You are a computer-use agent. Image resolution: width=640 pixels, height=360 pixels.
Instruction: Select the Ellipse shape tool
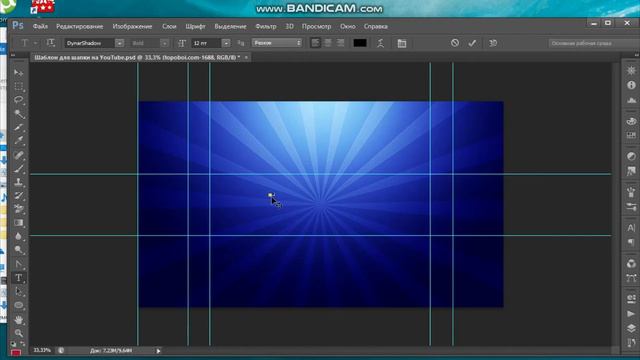(18, 305)
